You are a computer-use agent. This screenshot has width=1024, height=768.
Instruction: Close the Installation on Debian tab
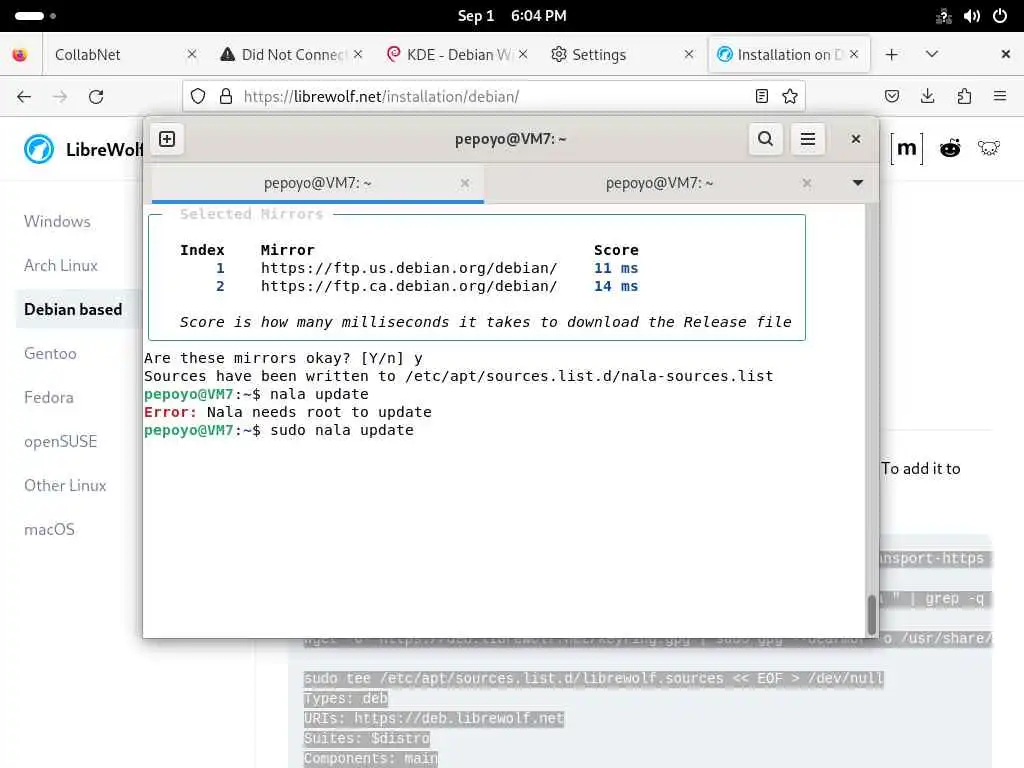[854, 55]
